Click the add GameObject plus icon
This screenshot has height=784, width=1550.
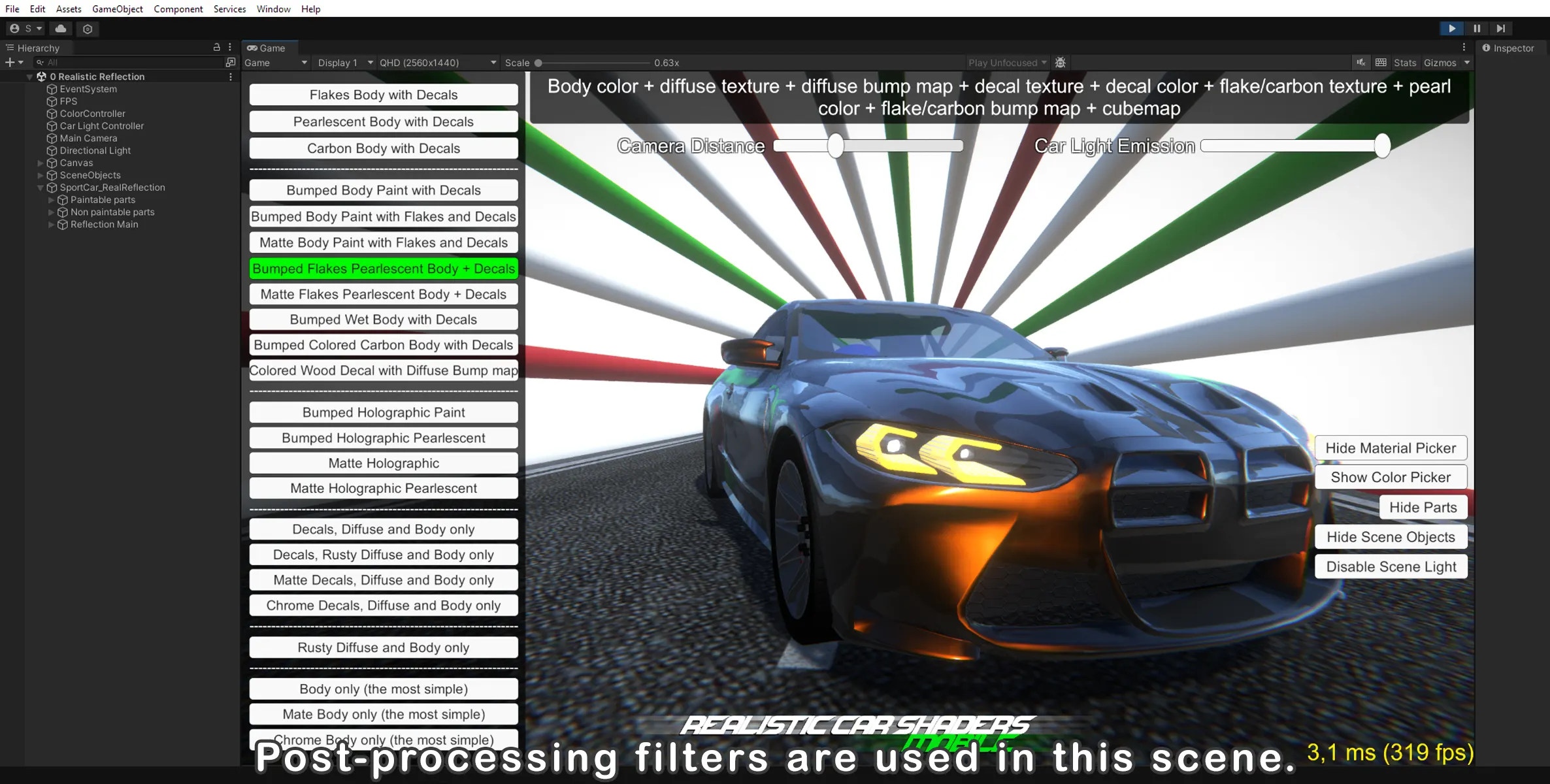coord(10,63)
